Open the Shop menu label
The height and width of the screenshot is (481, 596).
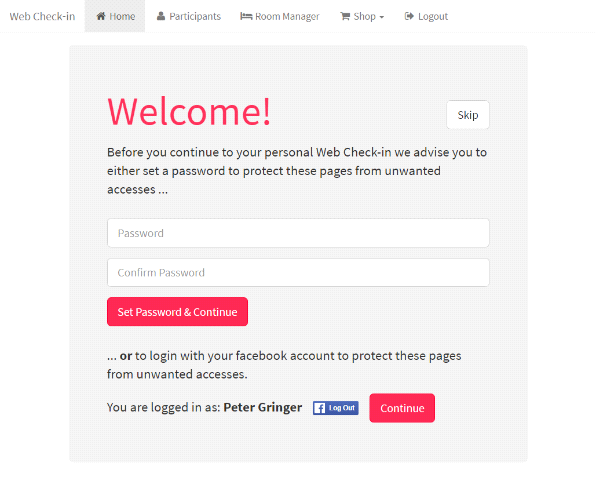point(364,16)
